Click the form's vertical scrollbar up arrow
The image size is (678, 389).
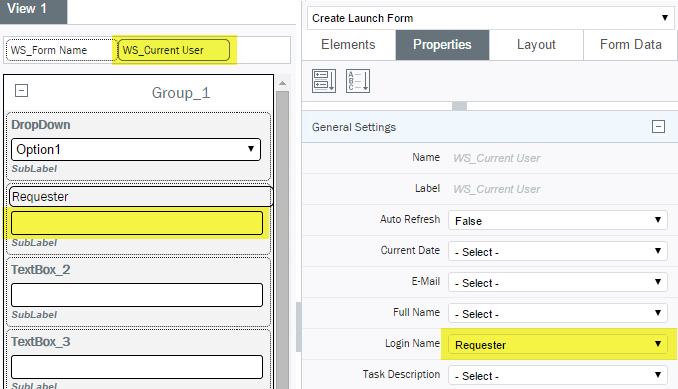(x=282, y=83)
